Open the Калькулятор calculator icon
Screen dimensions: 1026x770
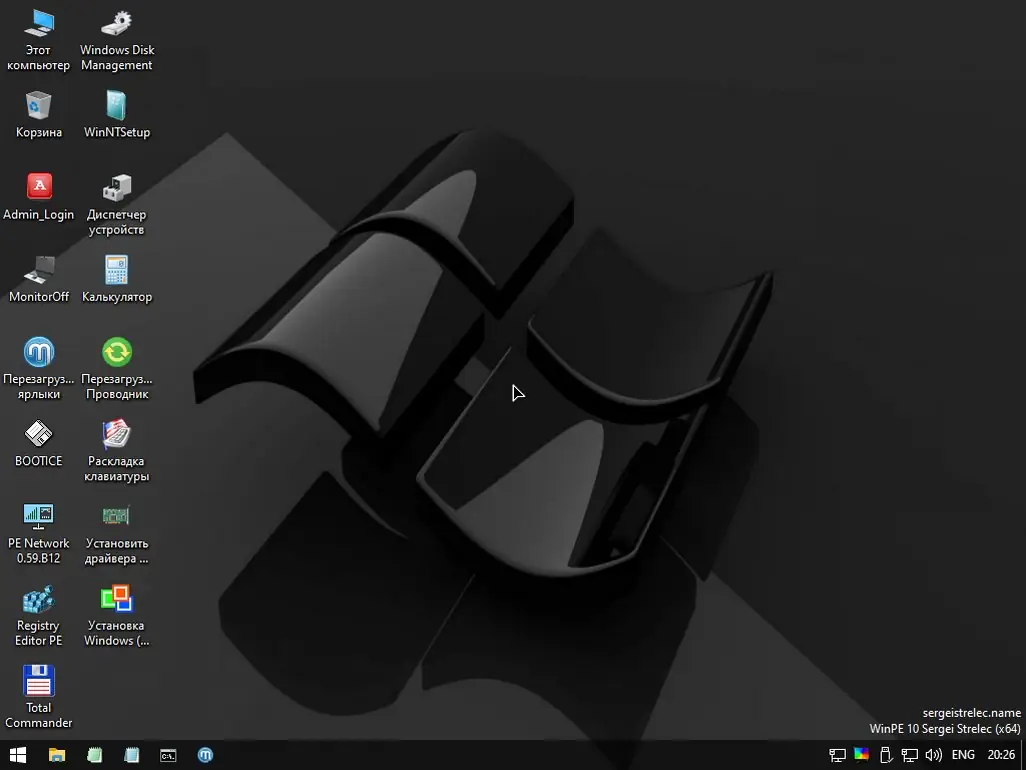117,279
